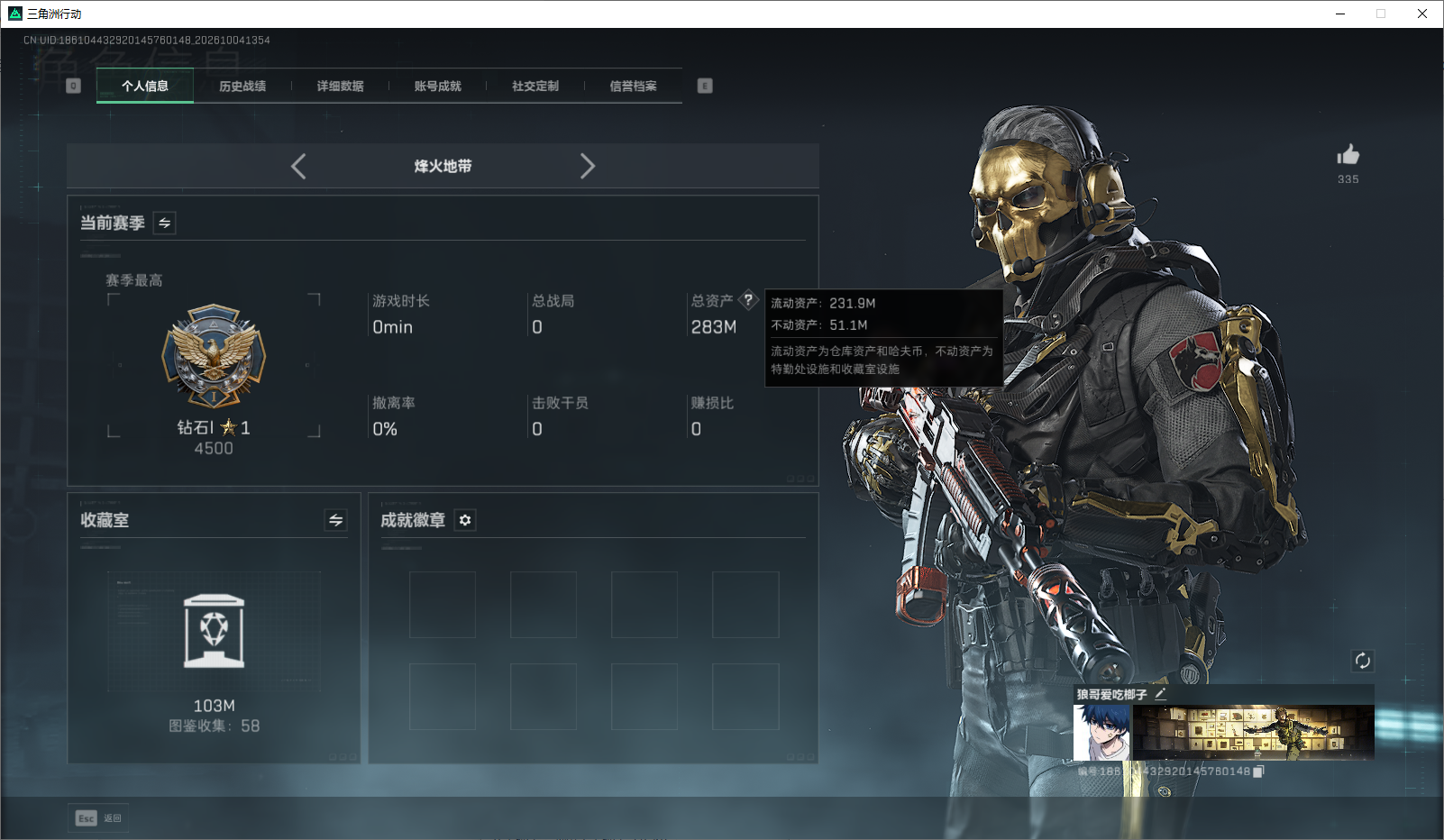1444x840 pixels.
Task: Click the 图鉴收集: 58 text
Action: click(214, 726)
